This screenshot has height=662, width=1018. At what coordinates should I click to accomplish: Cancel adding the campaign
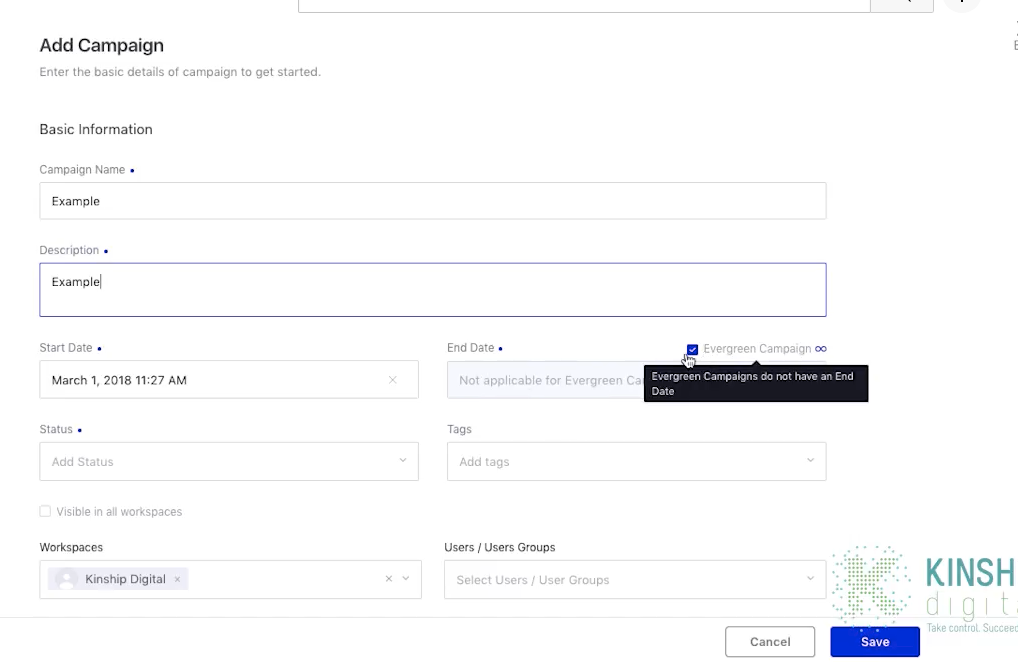[x=770, y=642]
